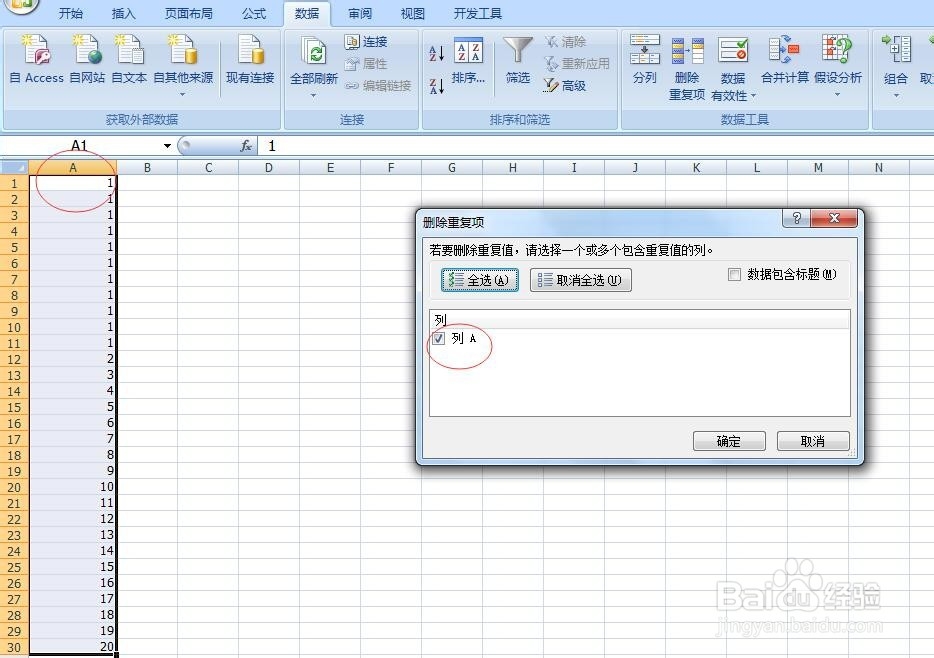Check the 数据包含标题 checkbox
Image resolution: width=934 pixels, height=658 pixels.
pos(735,273)
